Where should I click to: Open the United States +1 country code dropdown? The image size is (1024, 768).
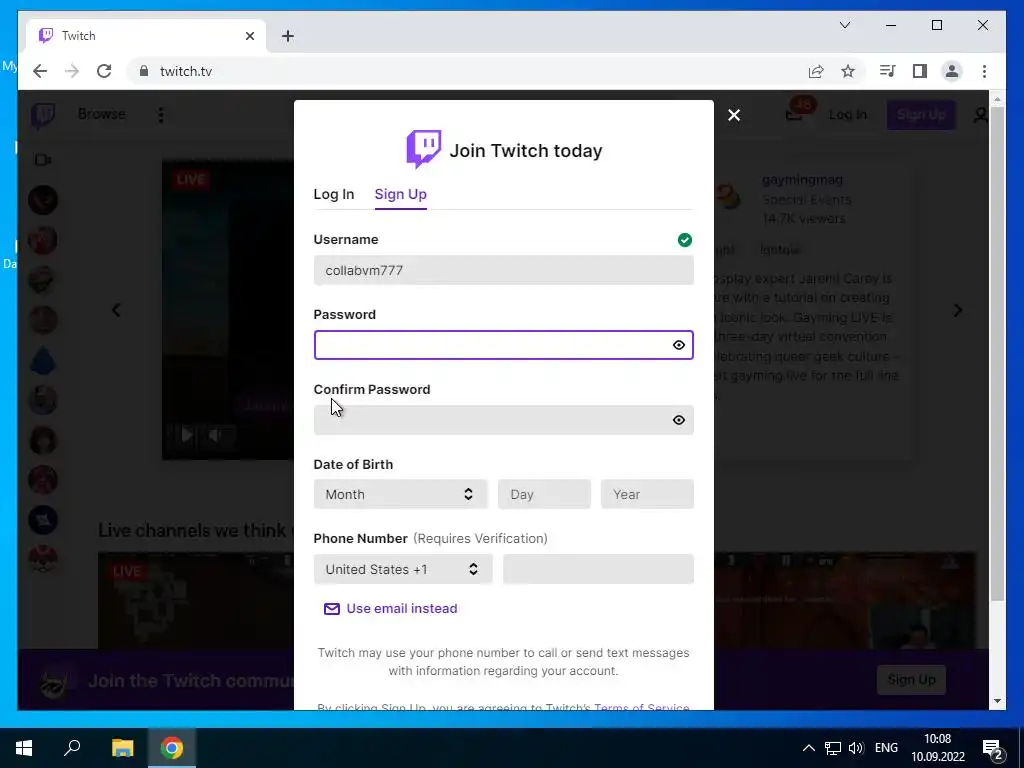(x=402, y=569)
